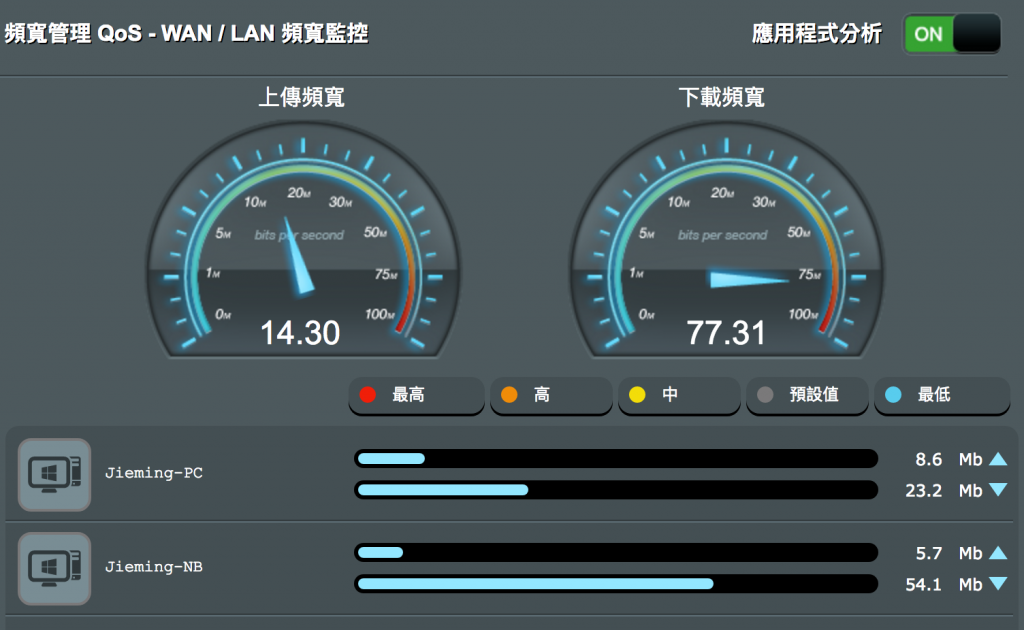Click Jieming-NB upload arrow icon

tap(998, 553)
